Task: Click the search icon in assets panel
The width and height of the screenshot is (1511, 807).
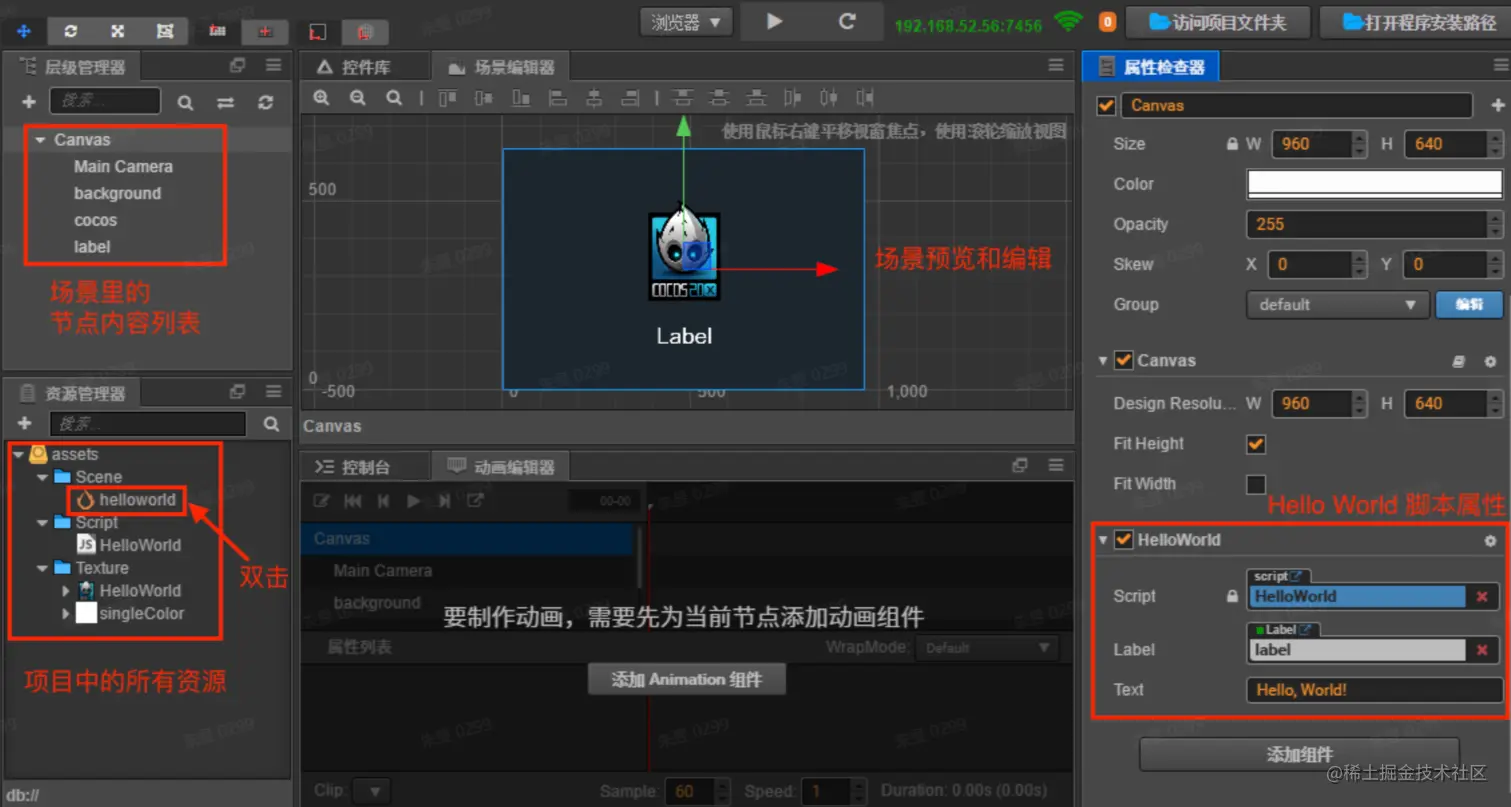Action: [271, 424]
